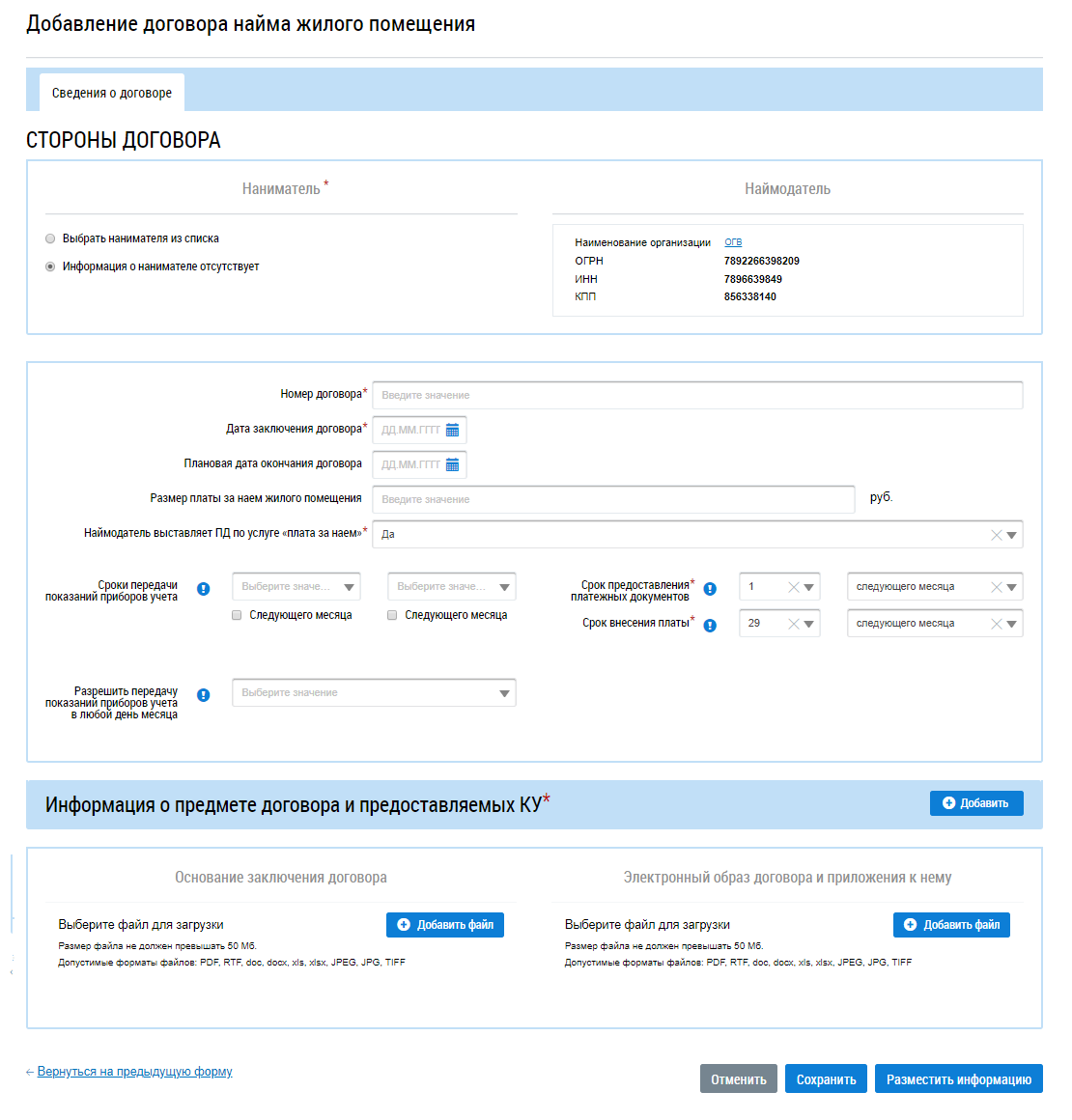The width and height of the screenshot is (1072, 1120).
Task: Show info tooltip for payment documents deadline
Action: click(x=710, y=589)
